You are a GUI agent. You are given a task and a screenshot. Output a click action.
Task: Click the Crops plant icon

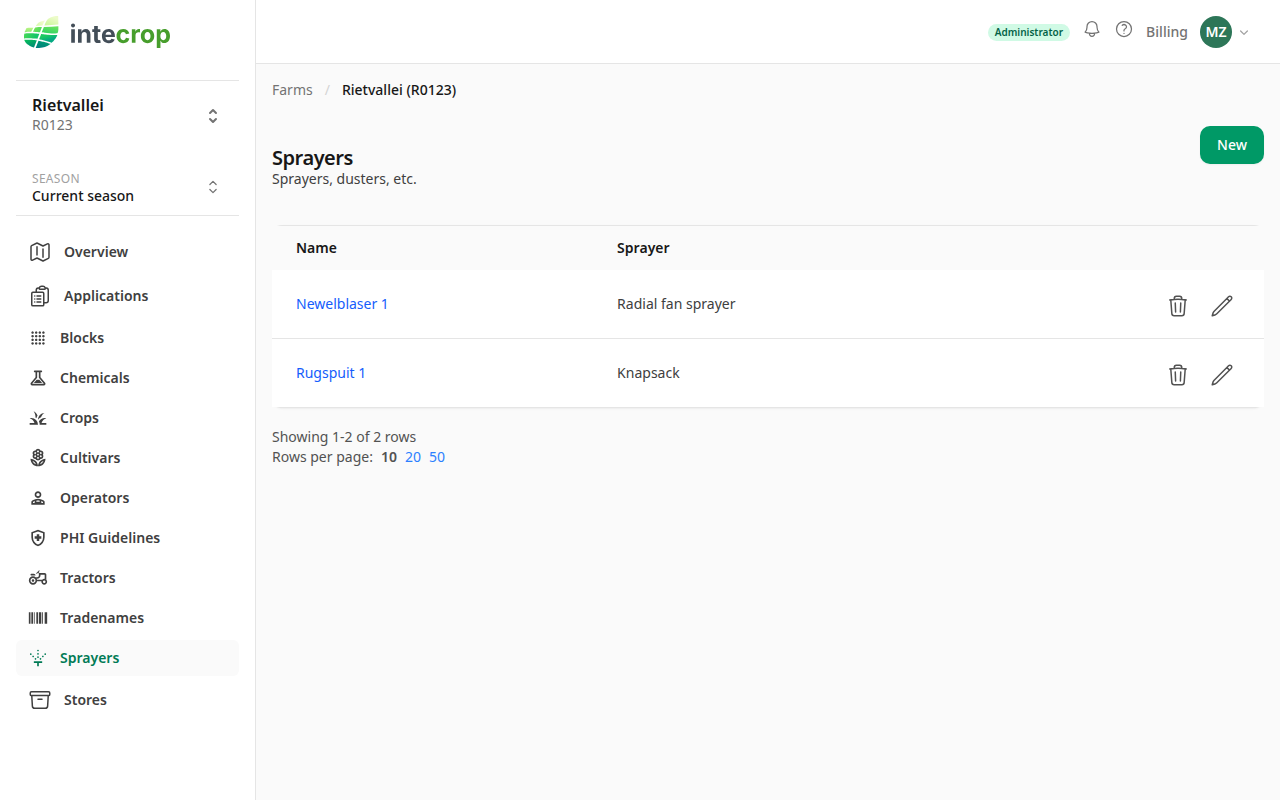(x=38, y=418)
